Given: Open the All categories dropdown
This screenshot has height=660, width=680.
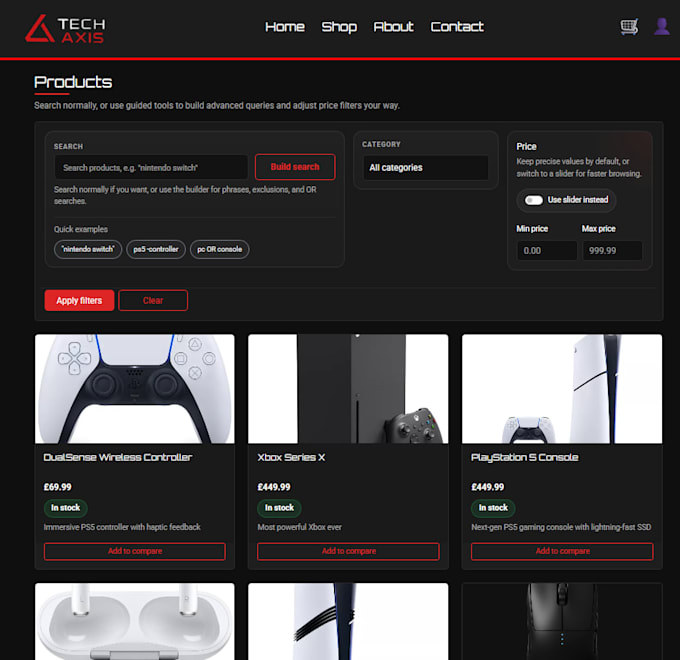Looking at the screenshot, I should pyautogui.click(x=426, y=167).
